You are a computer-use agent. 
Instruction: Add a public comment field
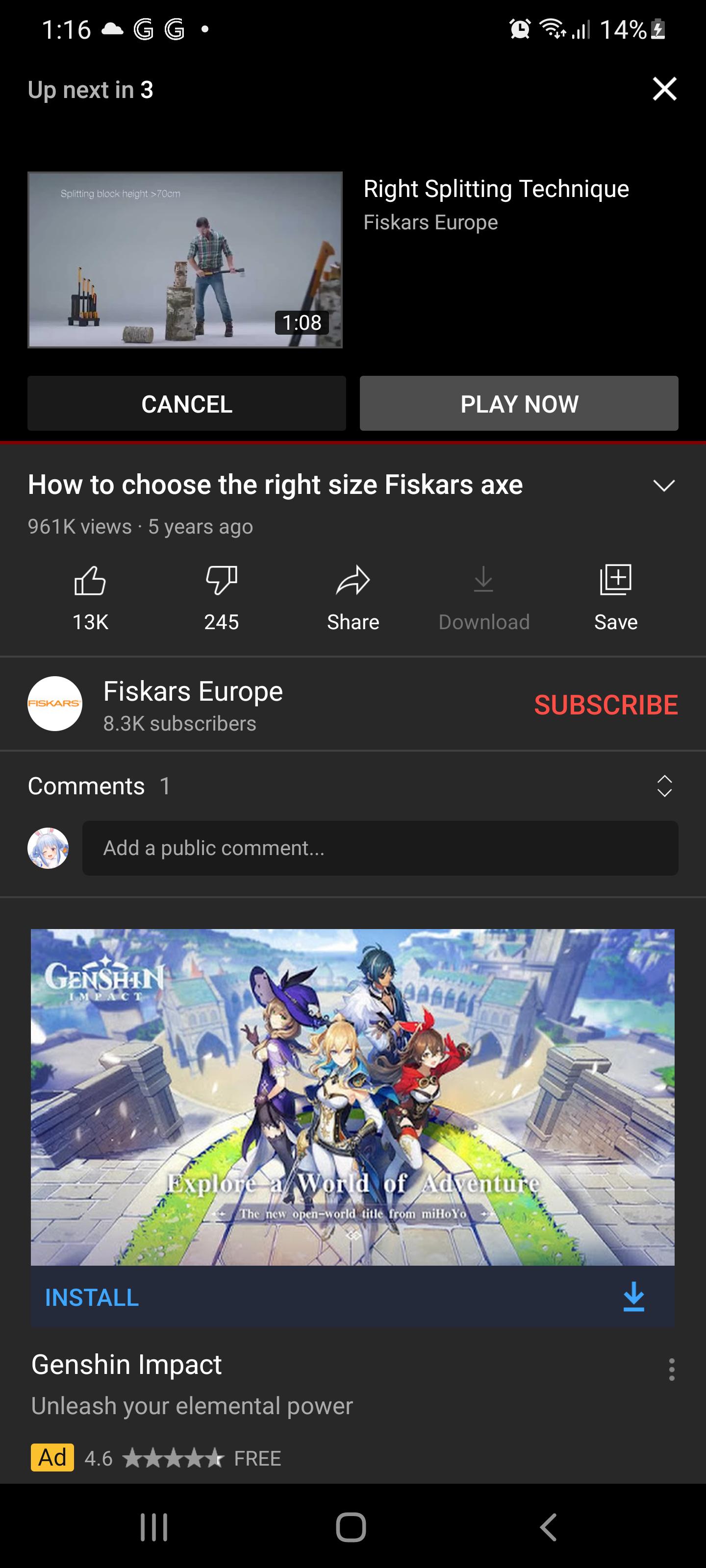380,848
